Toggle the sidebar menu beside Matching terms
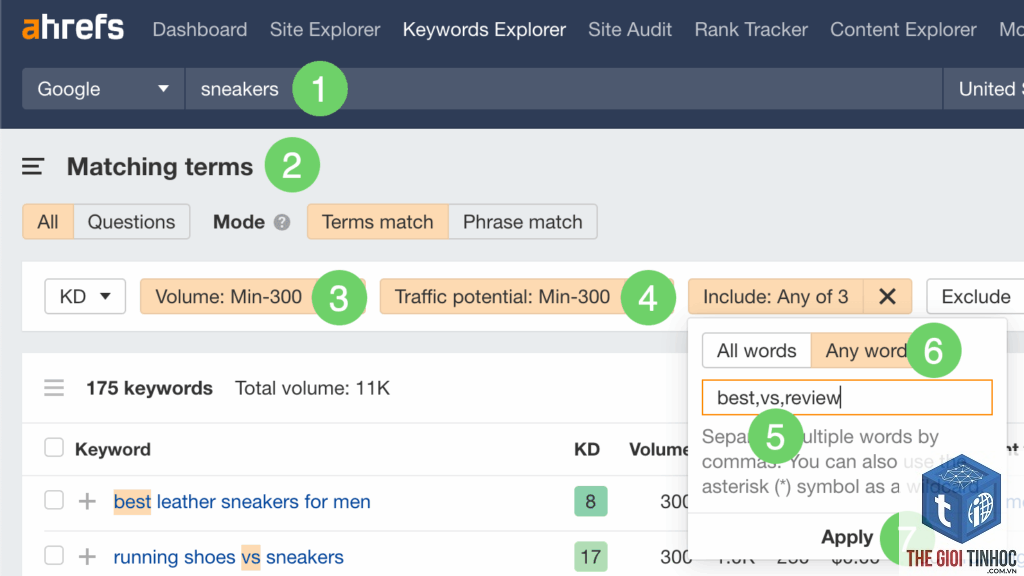The image size is (1024, 576). click(x=33, y=167)
